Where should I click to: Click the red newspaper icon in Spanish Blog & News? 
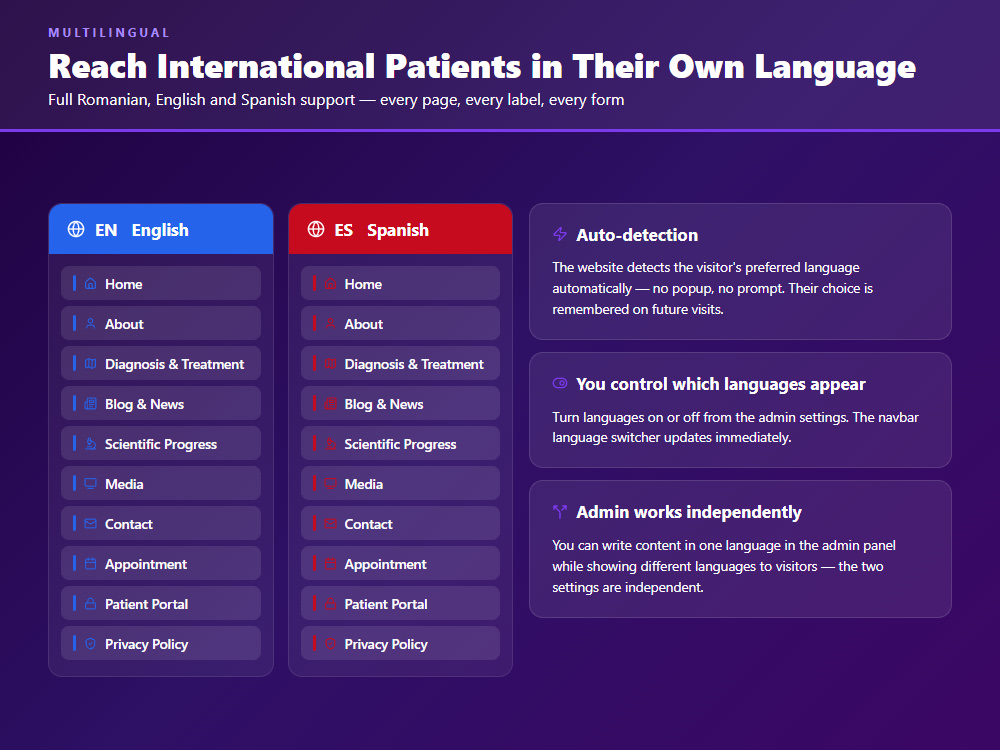[330, 404]
